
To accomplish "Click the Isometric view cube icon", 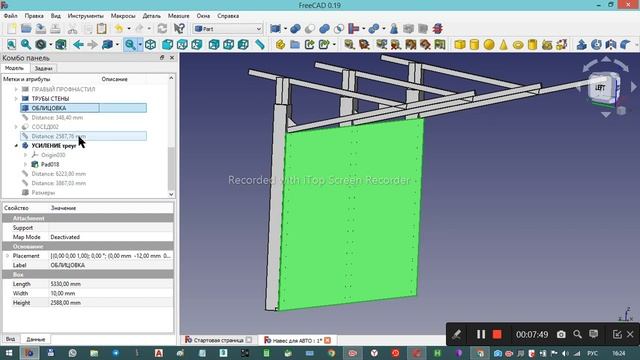I will click(151, 44).
